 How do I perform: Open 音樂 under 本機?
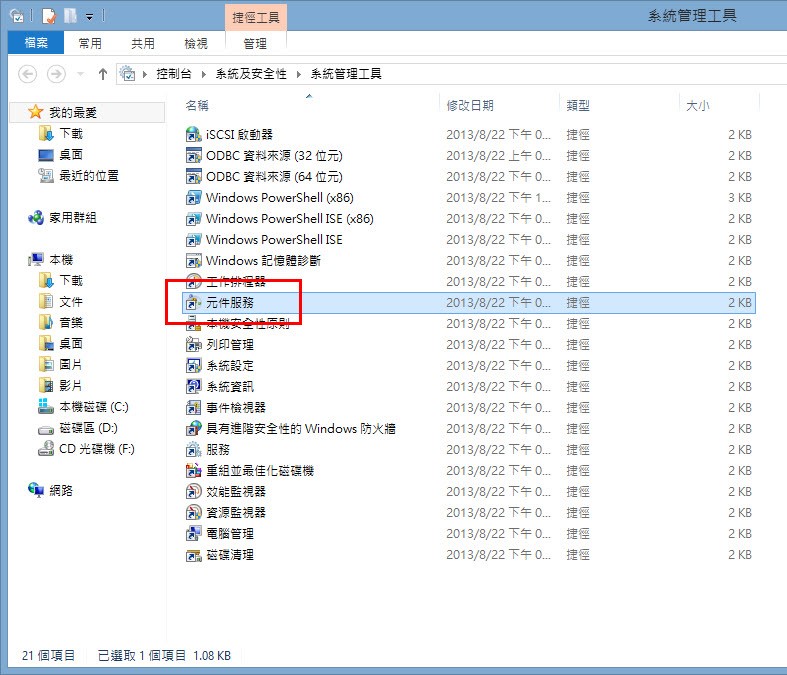coord(71,323)
